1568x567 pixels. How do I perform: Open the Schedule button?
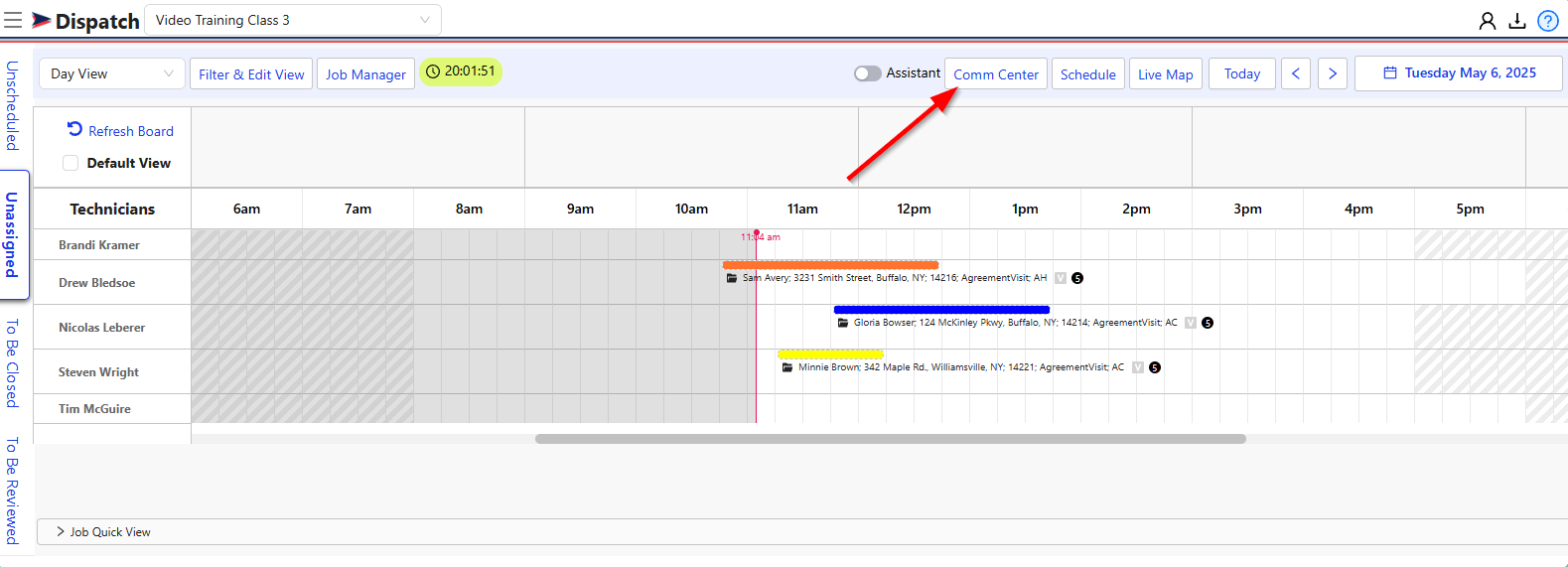[x=1088, y=73]
